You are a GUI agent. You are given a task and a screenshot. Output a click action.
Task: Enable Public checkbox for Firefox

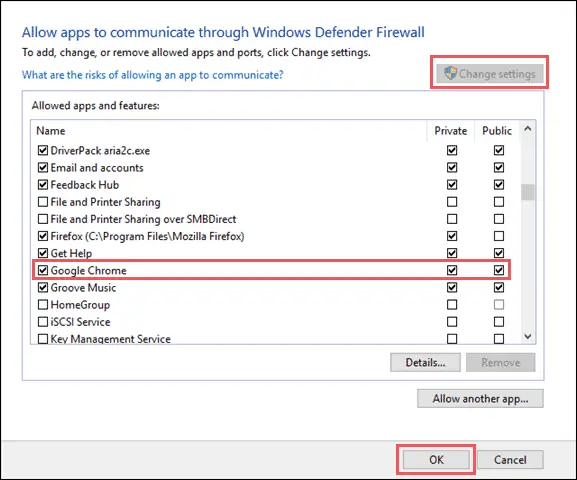499,236
